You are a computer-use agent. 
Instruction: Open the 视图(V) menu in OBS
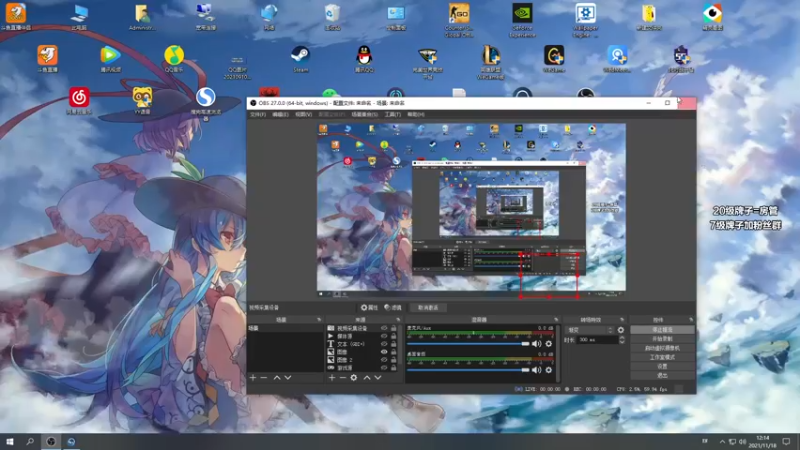[x=303, y=114]
